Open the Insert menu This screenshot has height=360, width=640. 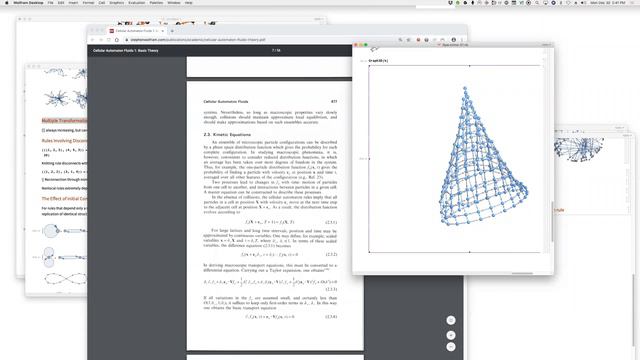pyautogui.click(x=73, y=2)
